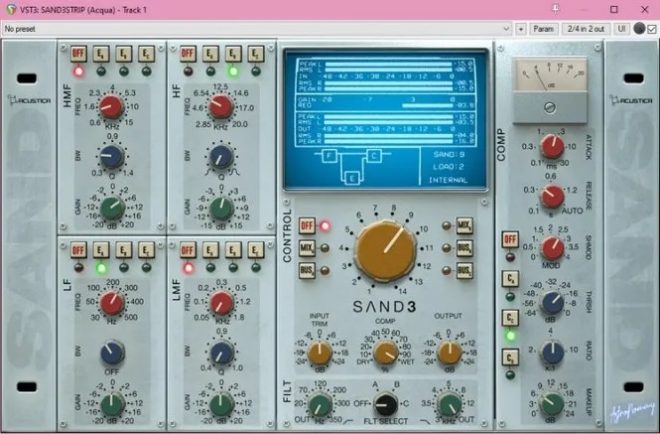Adjust the compressor RELEASE knob

coord(552,196)
